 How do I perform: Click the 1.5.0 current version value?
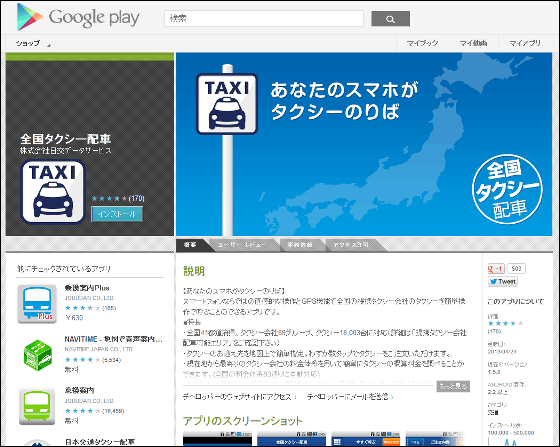pos(494,372)
